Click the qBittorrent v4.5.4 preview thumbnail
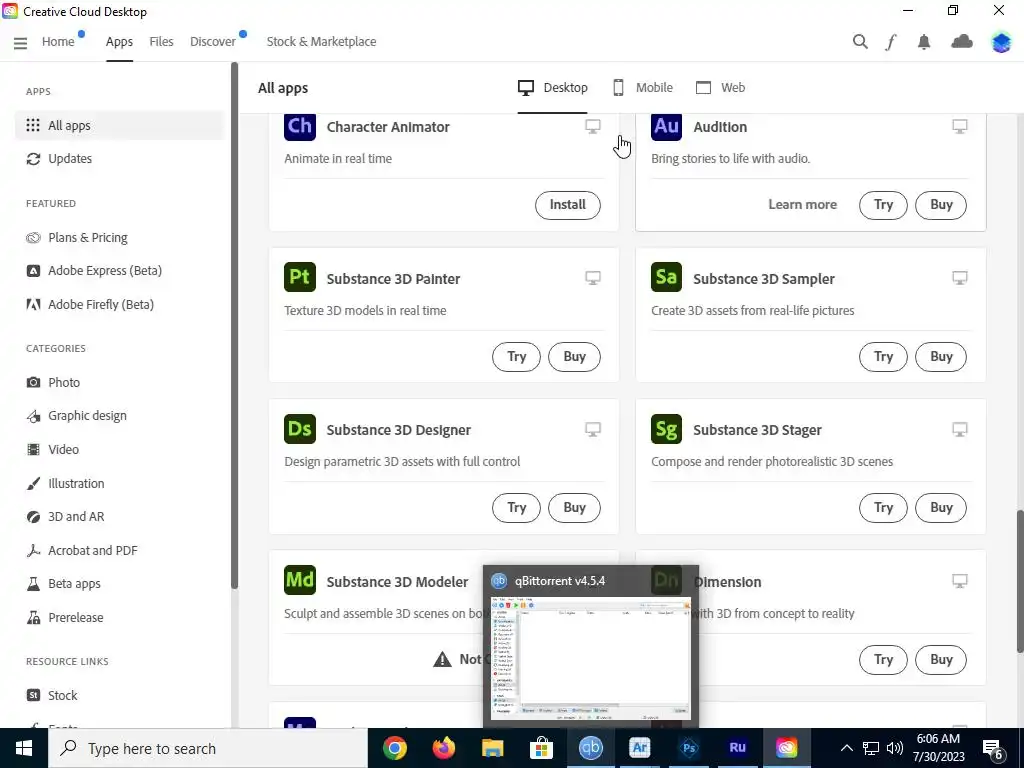 click(591, 658)
